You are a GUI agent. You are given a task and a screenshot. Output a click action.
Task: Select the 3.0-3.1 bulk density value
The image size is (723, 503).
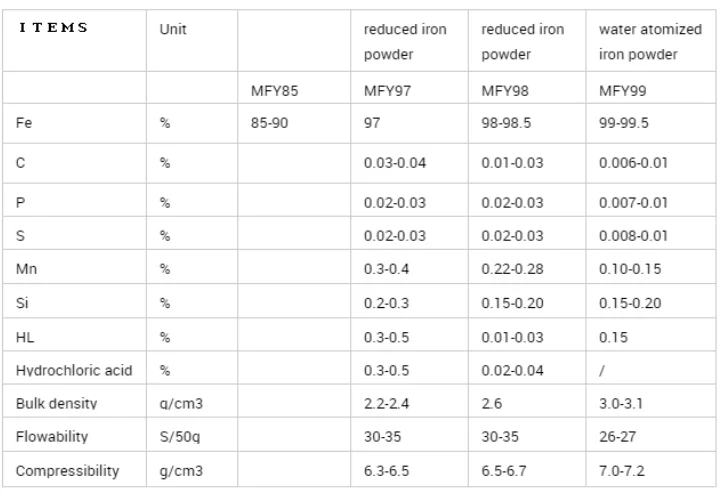pyautogui.click(x=620, y=404)
